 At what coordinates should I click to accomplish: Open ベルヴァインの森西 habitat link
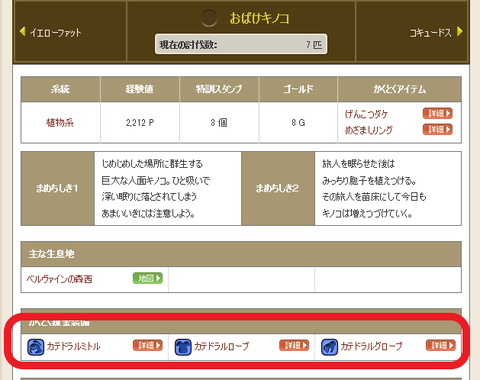click(59, 279)
